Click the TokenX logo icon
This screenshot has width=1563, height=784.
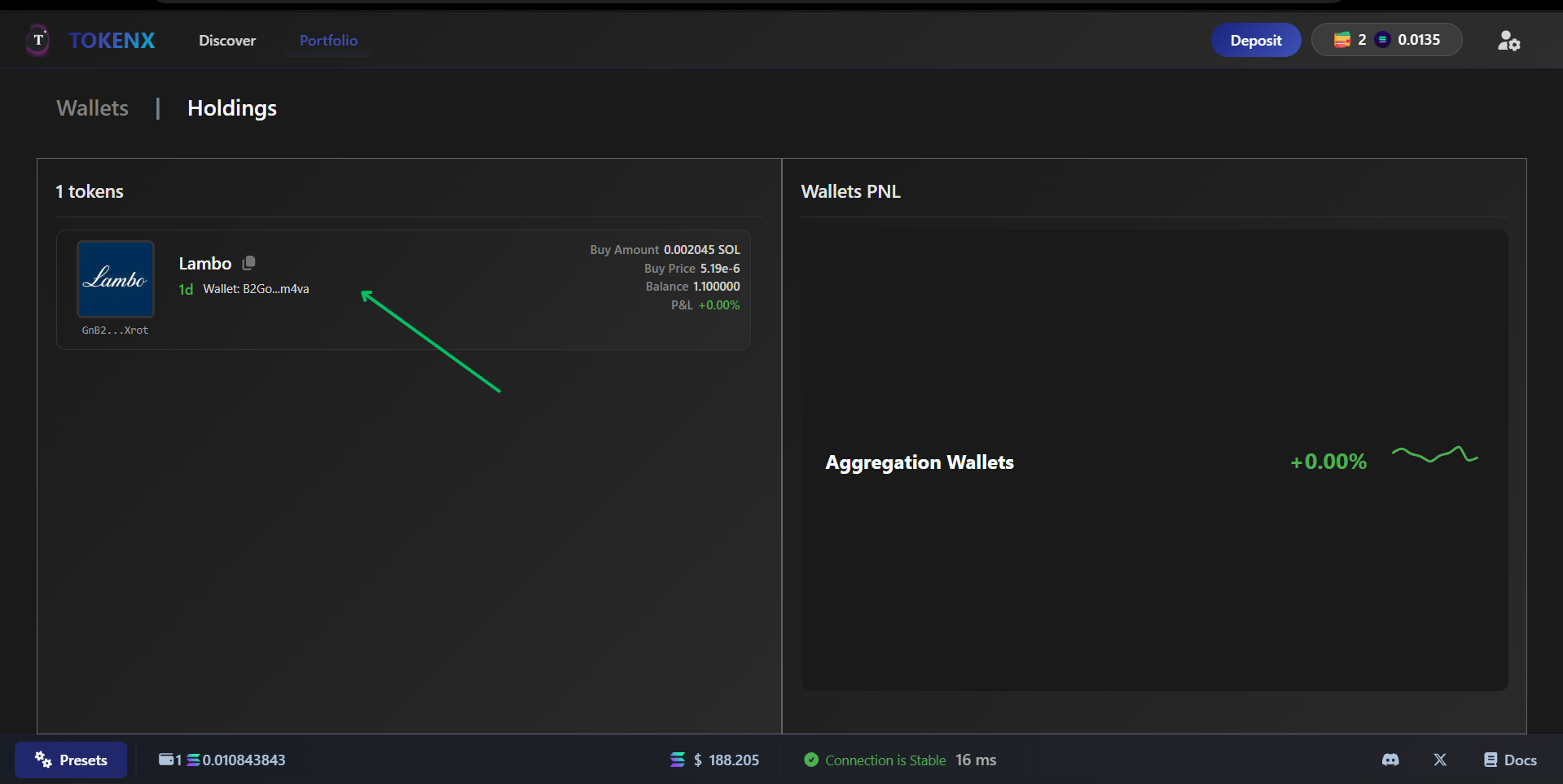coord(38,40)
